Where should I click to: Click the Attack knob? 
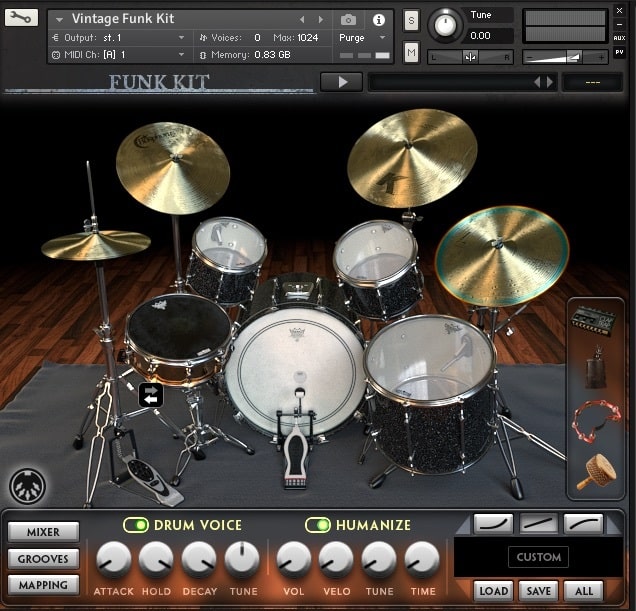click(x=113, y=560)
